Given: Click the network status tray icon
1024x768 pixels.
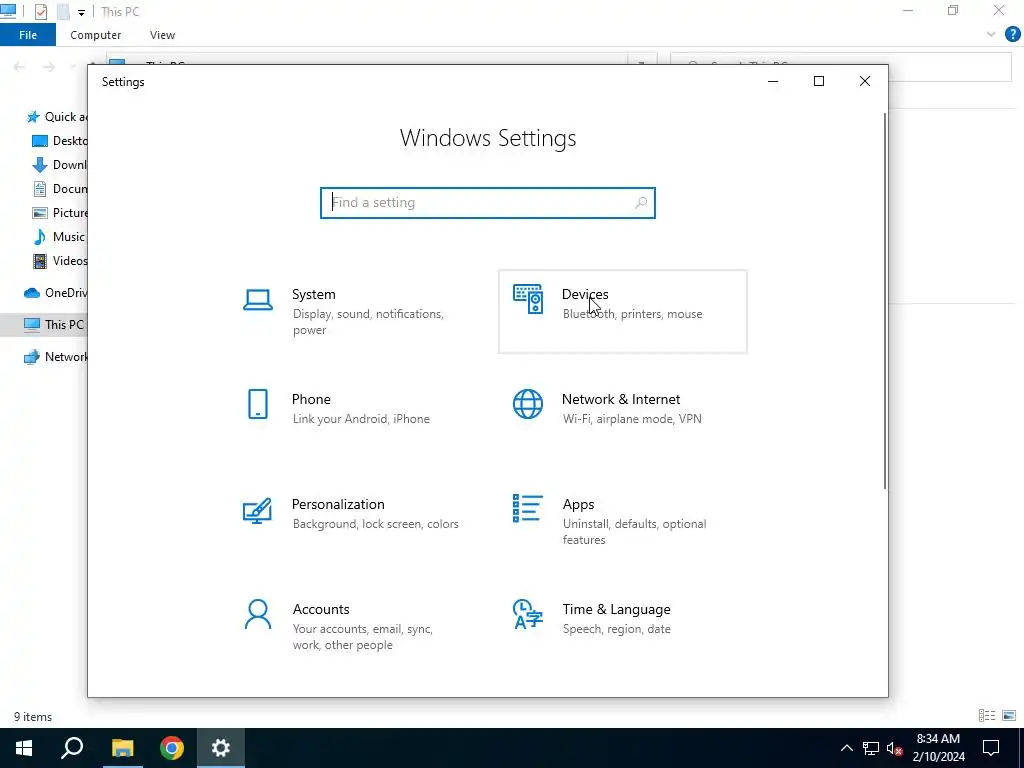Looking at the screenshot, I should tap(871, 748).
